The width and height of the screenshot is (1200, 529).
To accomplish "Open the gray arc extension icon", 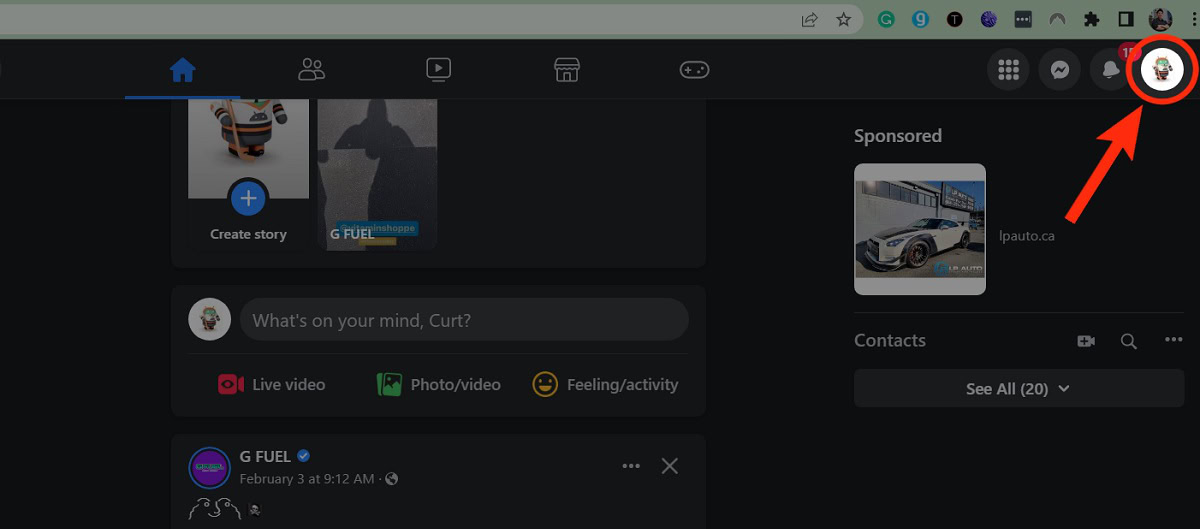I will coord(1057,19).
